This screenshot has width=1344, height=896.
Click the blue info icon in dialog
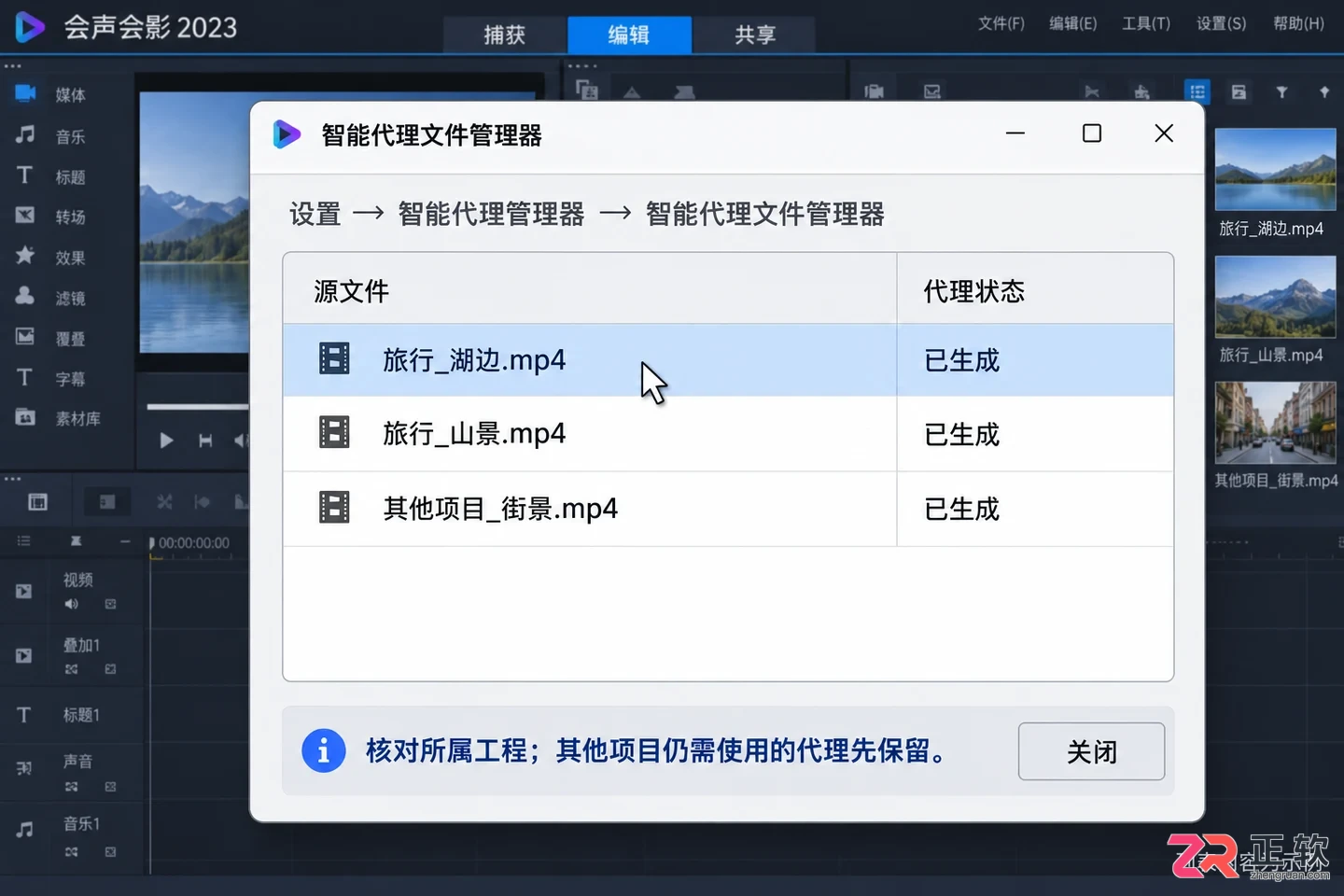(324, 750)
